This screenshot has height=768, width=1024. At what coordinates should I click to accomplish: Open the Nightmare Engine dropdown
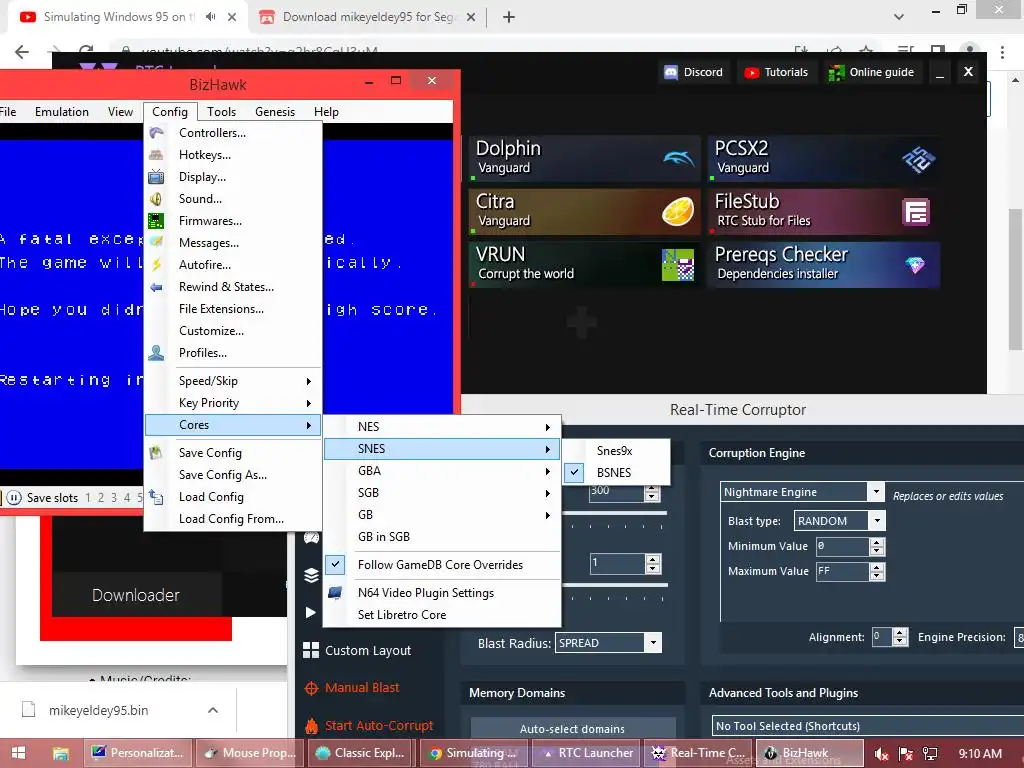(876, 491)
